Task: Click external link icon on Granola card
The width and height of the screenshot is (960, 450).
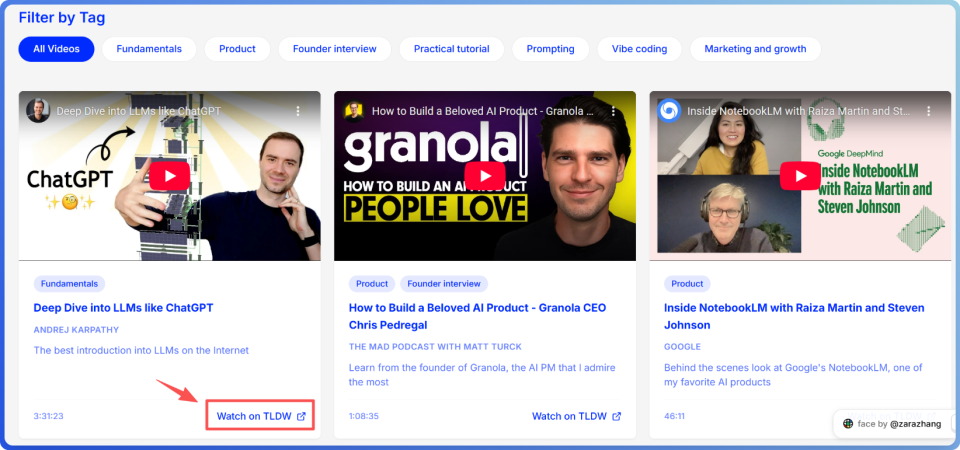Action: [x=617, y=416]
